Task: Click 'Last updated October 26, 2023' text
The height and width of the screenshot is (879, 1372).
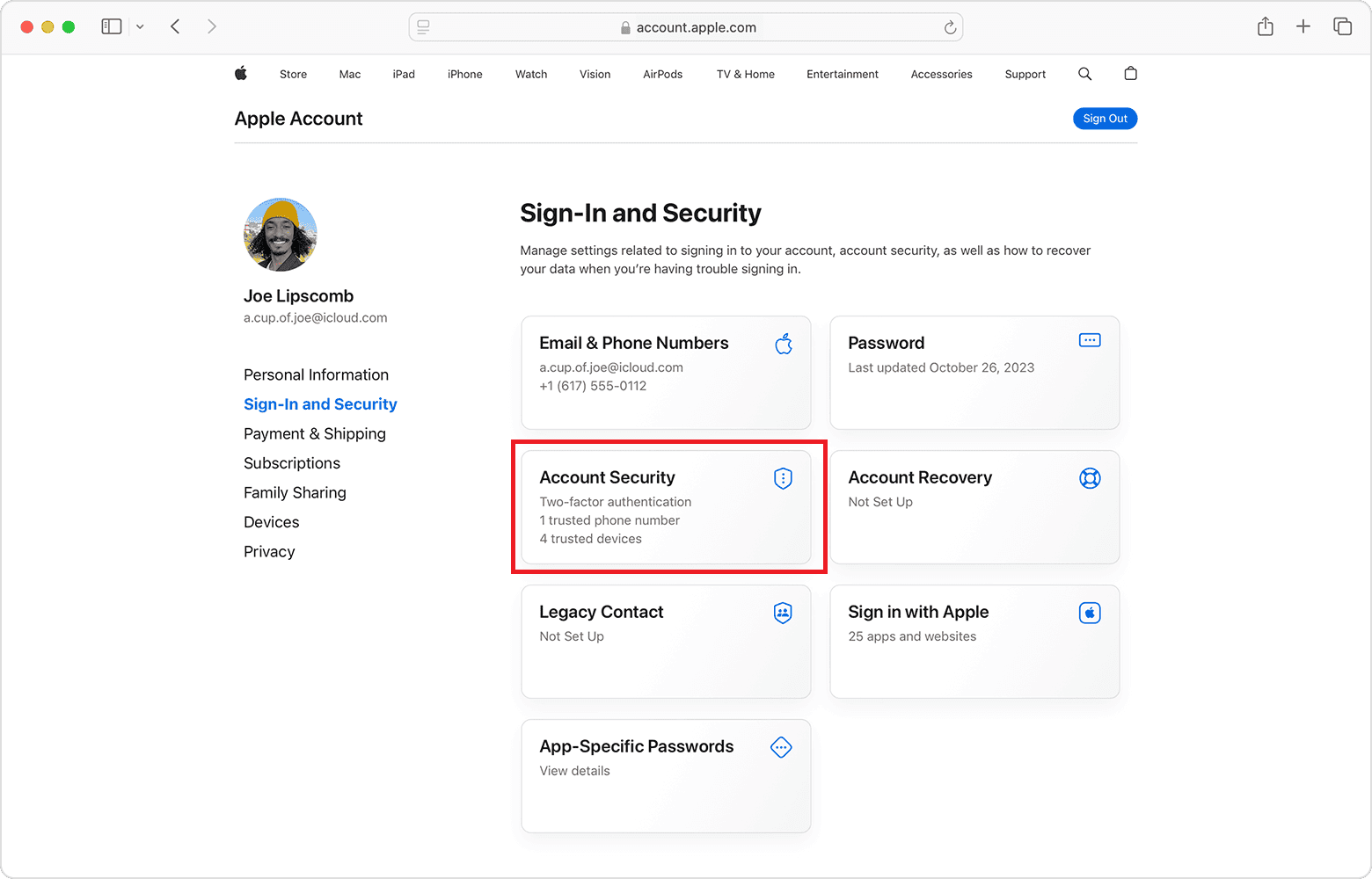Action: tap(941, 367)
